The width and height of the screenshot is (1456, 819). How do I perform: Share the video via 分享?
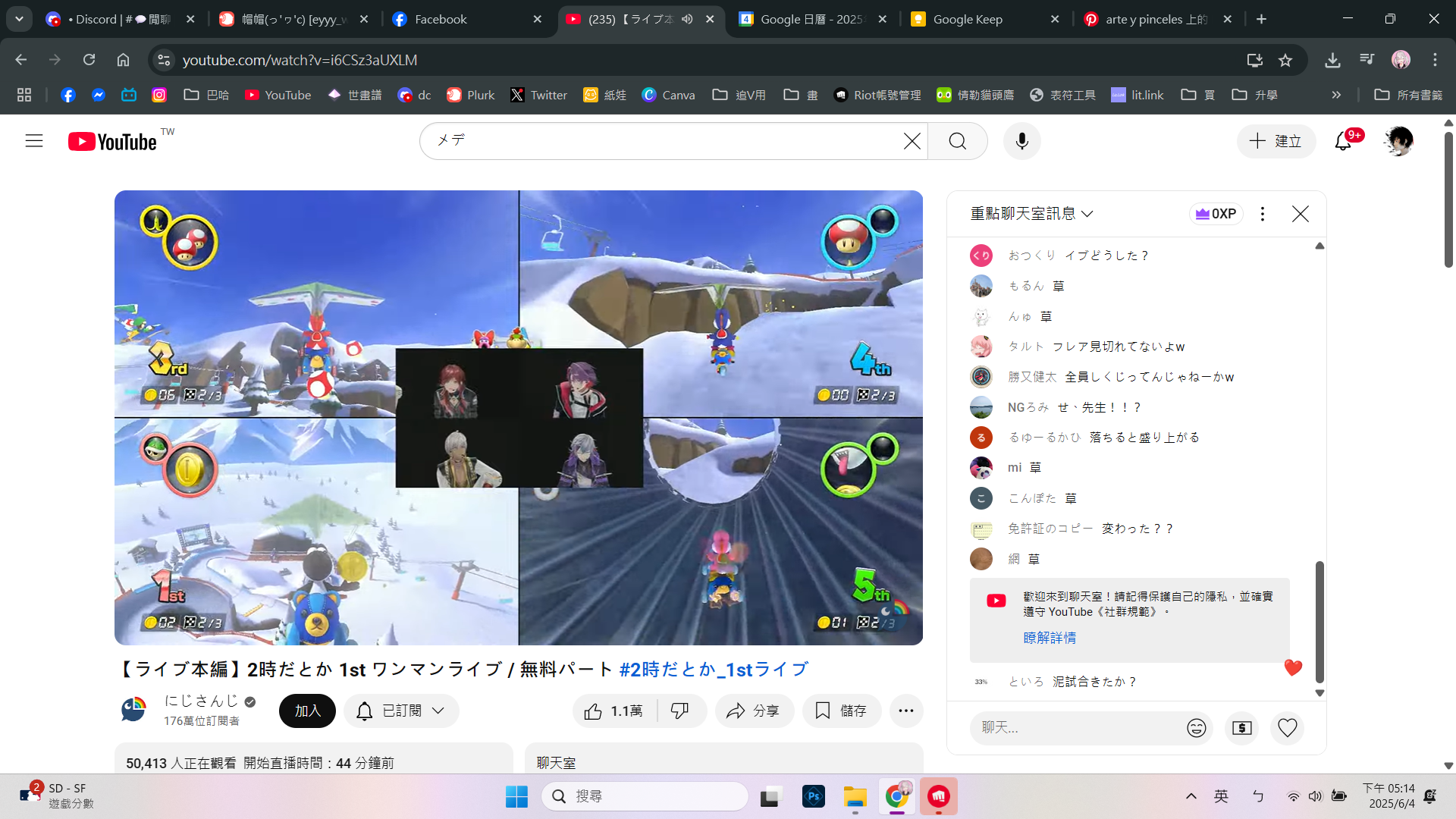point(754,711)
